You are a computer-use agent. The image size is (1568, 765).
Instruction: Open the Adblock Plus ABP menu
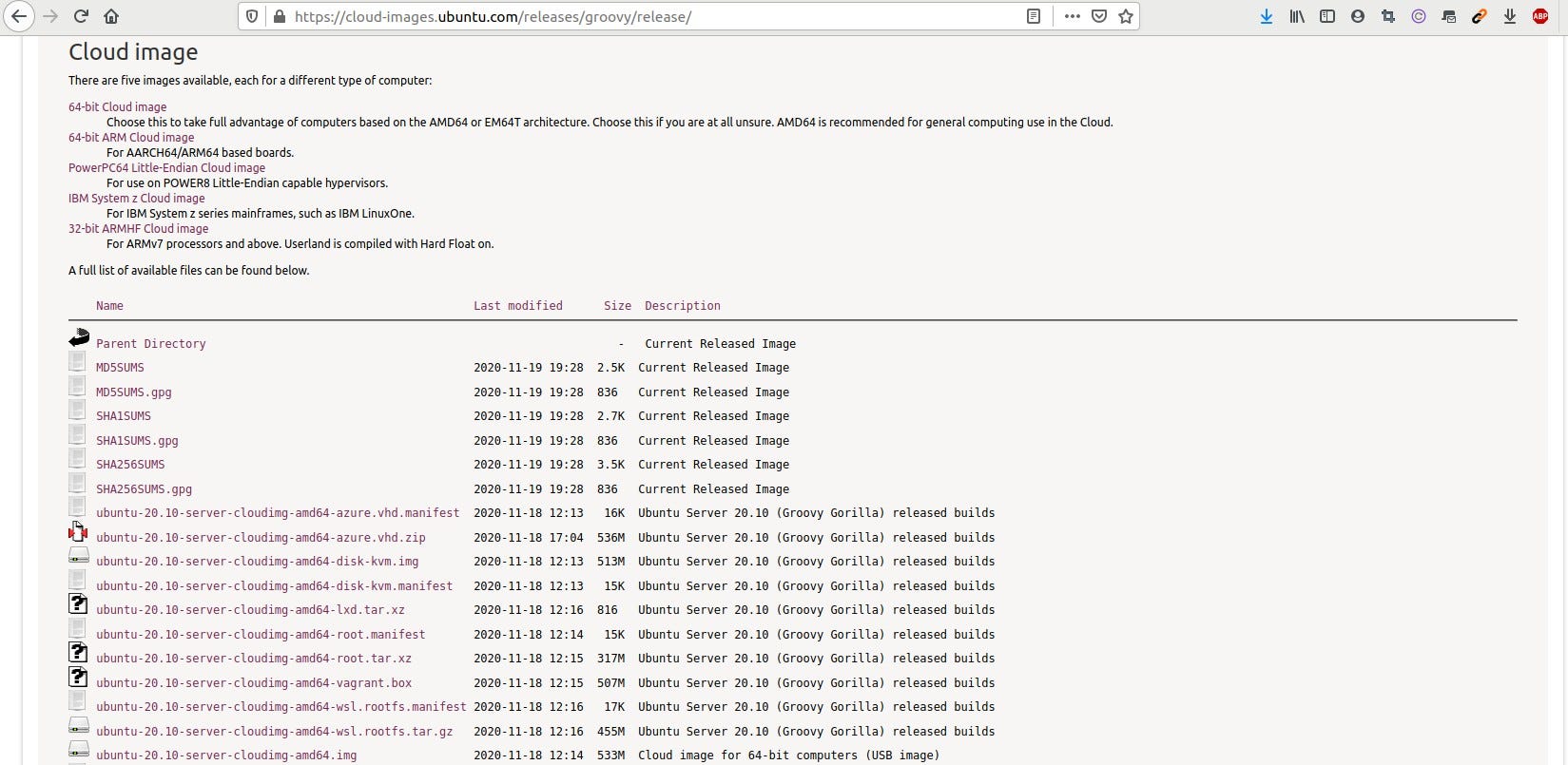click(x=1540, y=16)
